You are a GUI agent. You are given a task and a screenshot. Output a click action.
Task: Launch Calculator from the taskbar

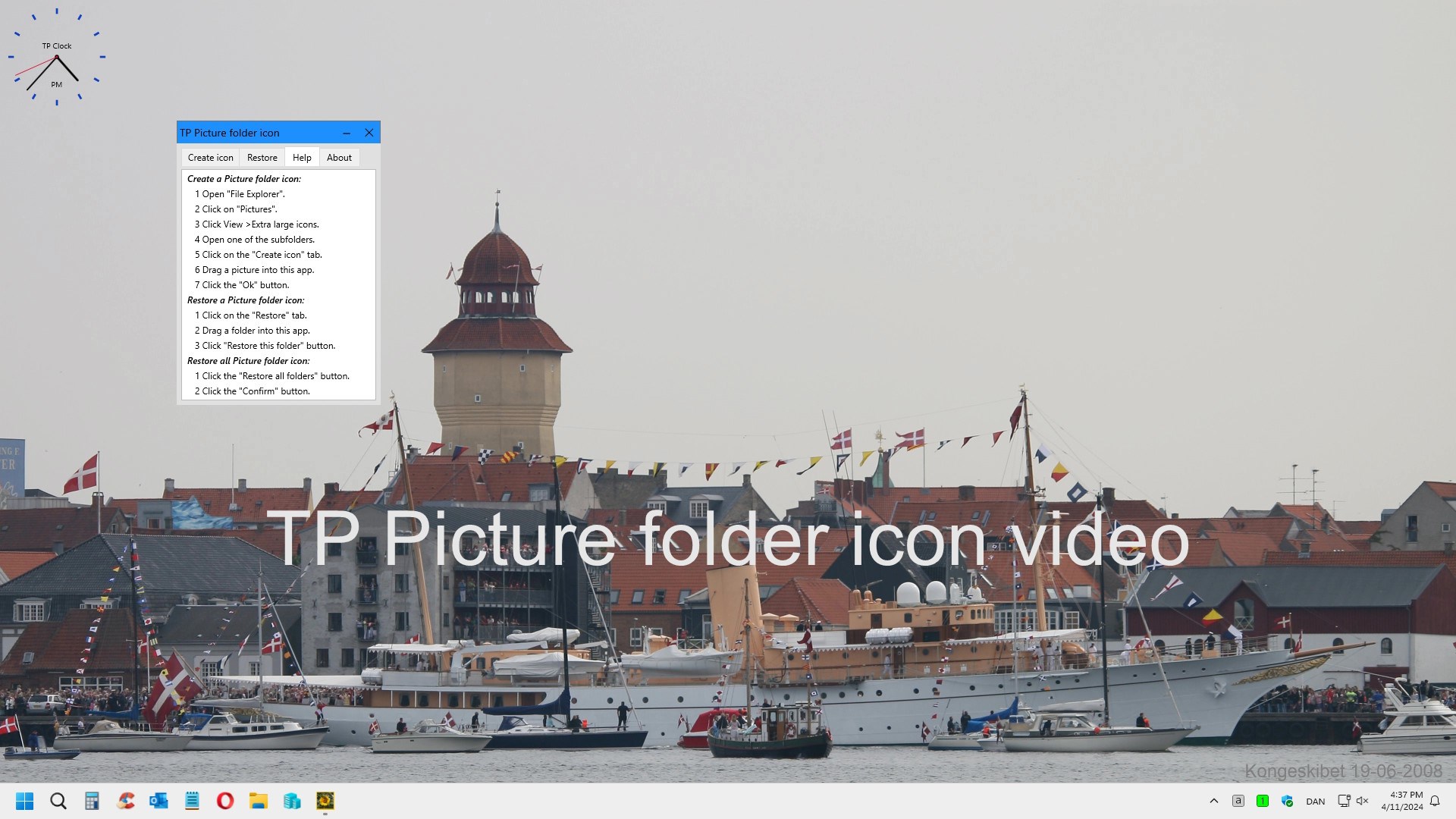(92, 801)
